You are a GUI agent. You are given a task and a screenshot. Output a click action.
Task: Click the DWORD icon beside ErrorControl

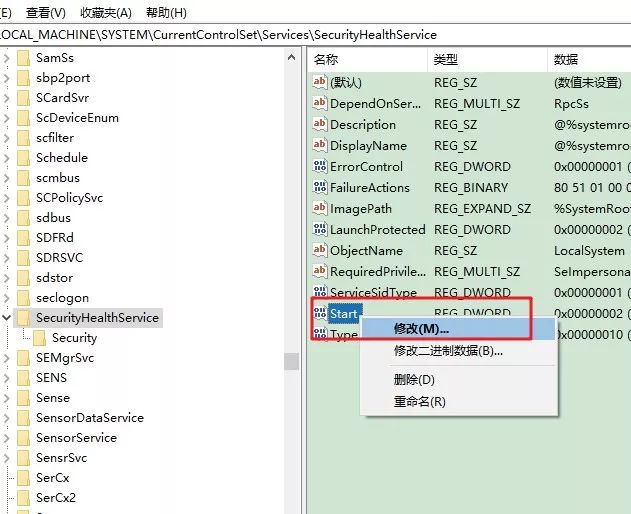[x=320, y=167]
